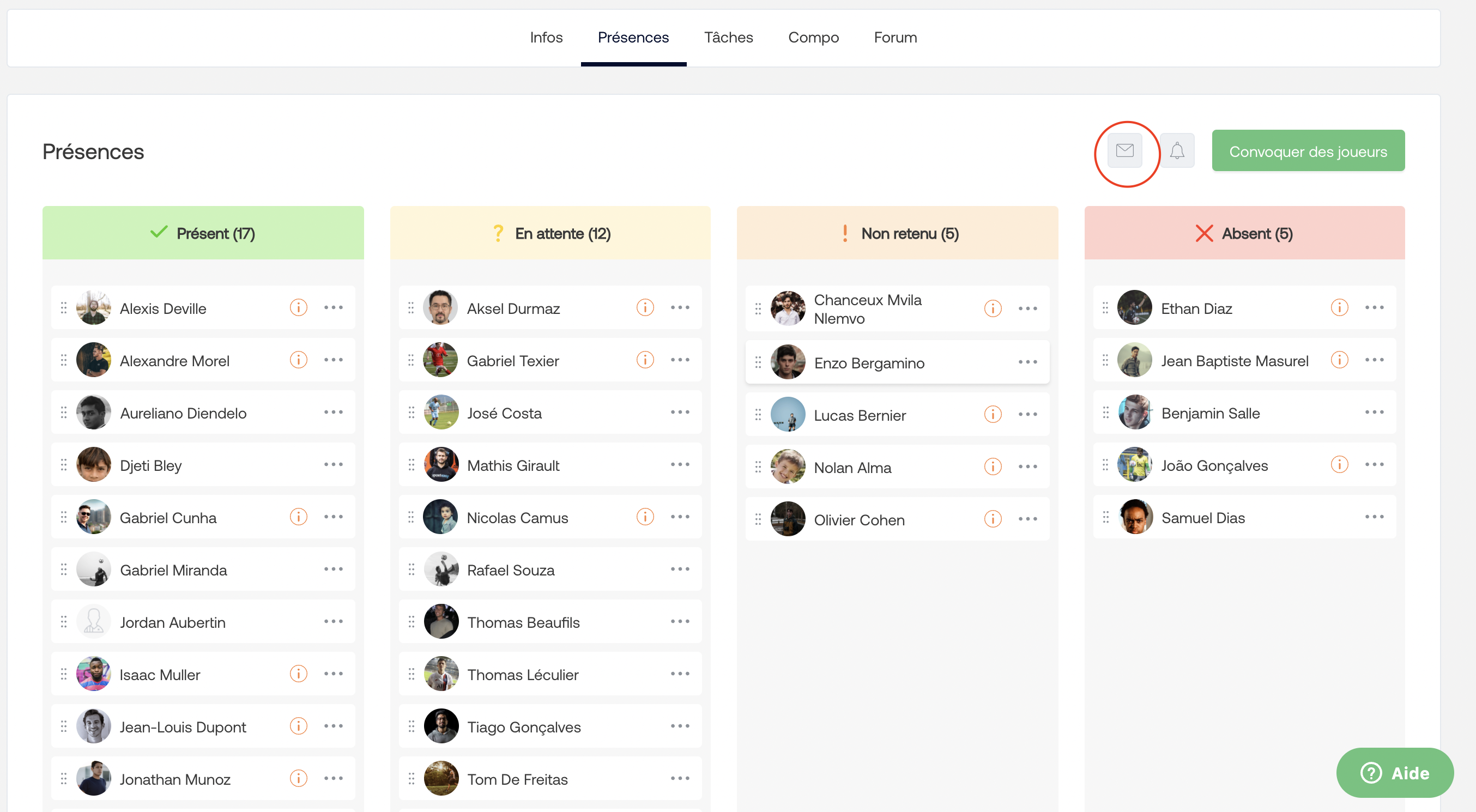Show info for Gabriel Cunha
Screen dimensions: 1476x812
coord(299,517)
